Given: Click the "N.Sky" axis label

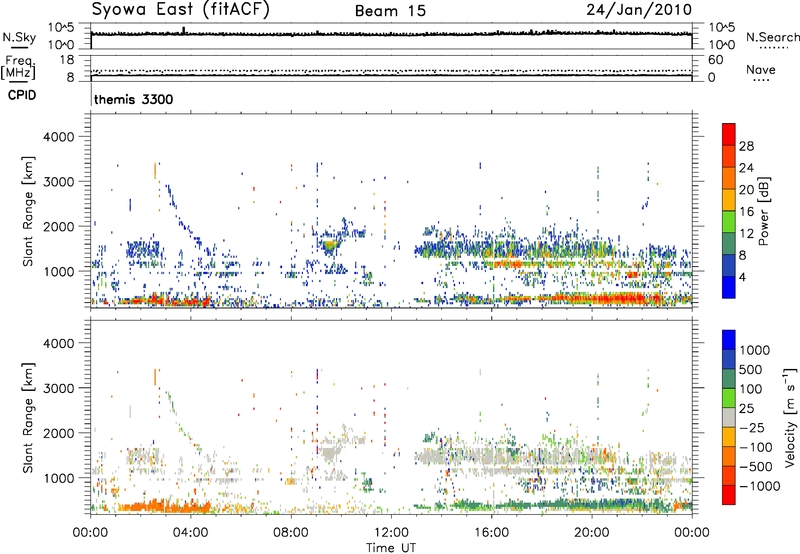Looking at the screenshot, I should (19, 37).
